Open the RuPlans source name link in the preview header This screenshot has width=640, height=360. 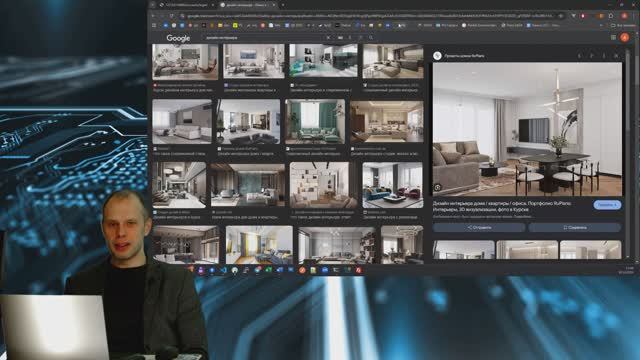(x=464, y=56)
